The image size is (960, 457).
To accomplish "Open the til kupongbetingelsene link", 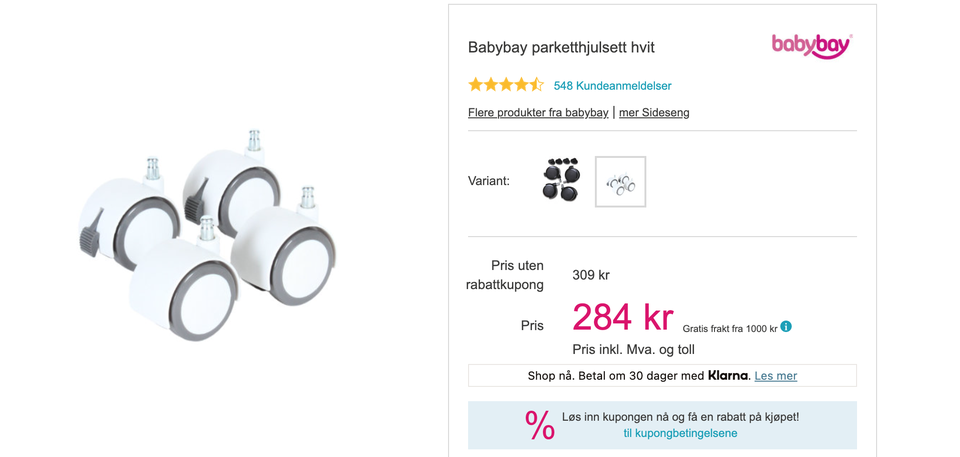I will point(680,433).
